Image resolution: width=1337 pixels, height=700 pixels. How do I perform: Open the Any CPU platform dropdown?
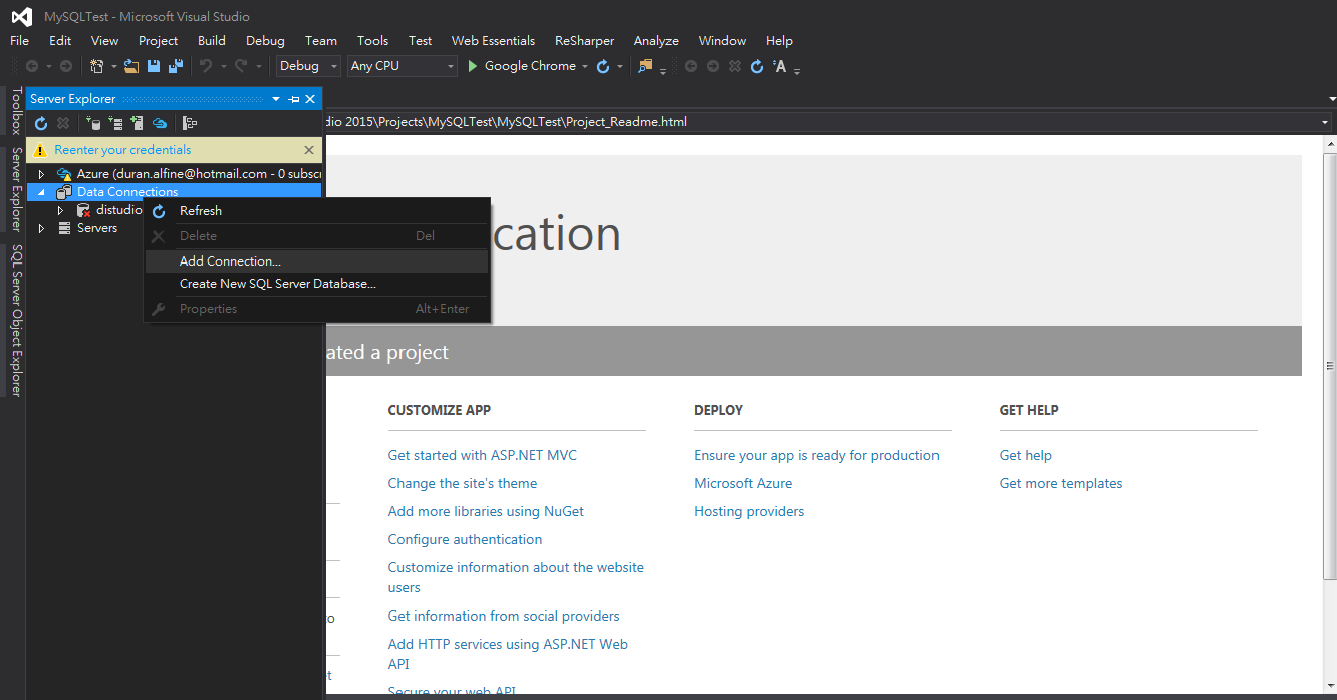pyautogui.click(x=402, y=66)
